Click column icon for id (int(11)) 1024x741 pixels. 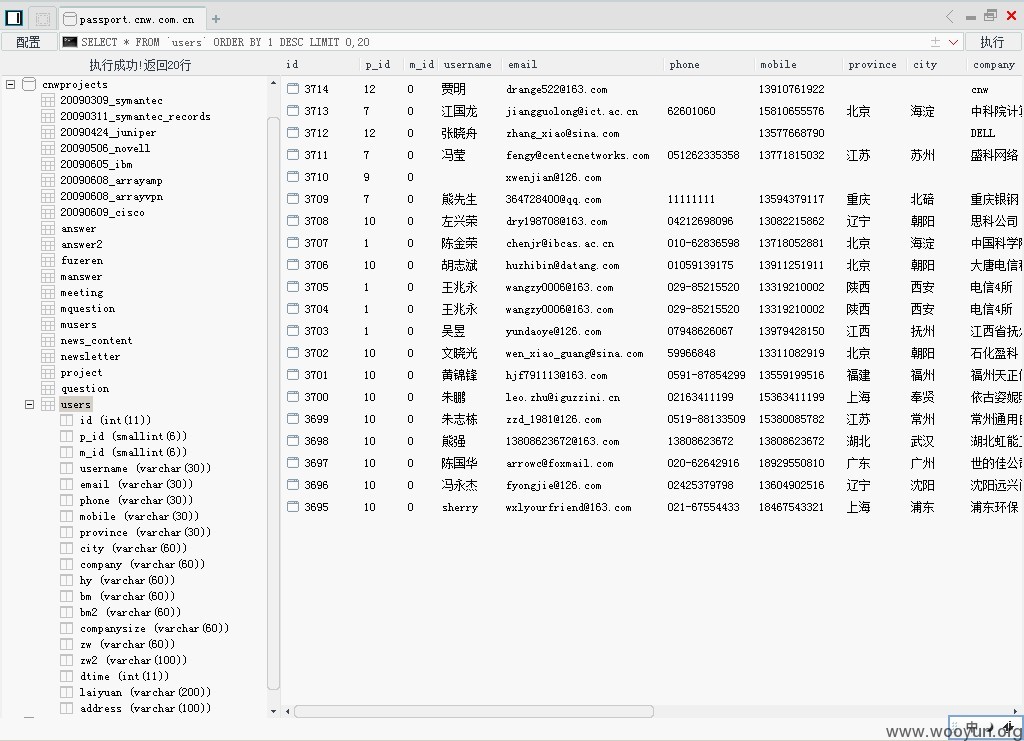click(66, 420)
